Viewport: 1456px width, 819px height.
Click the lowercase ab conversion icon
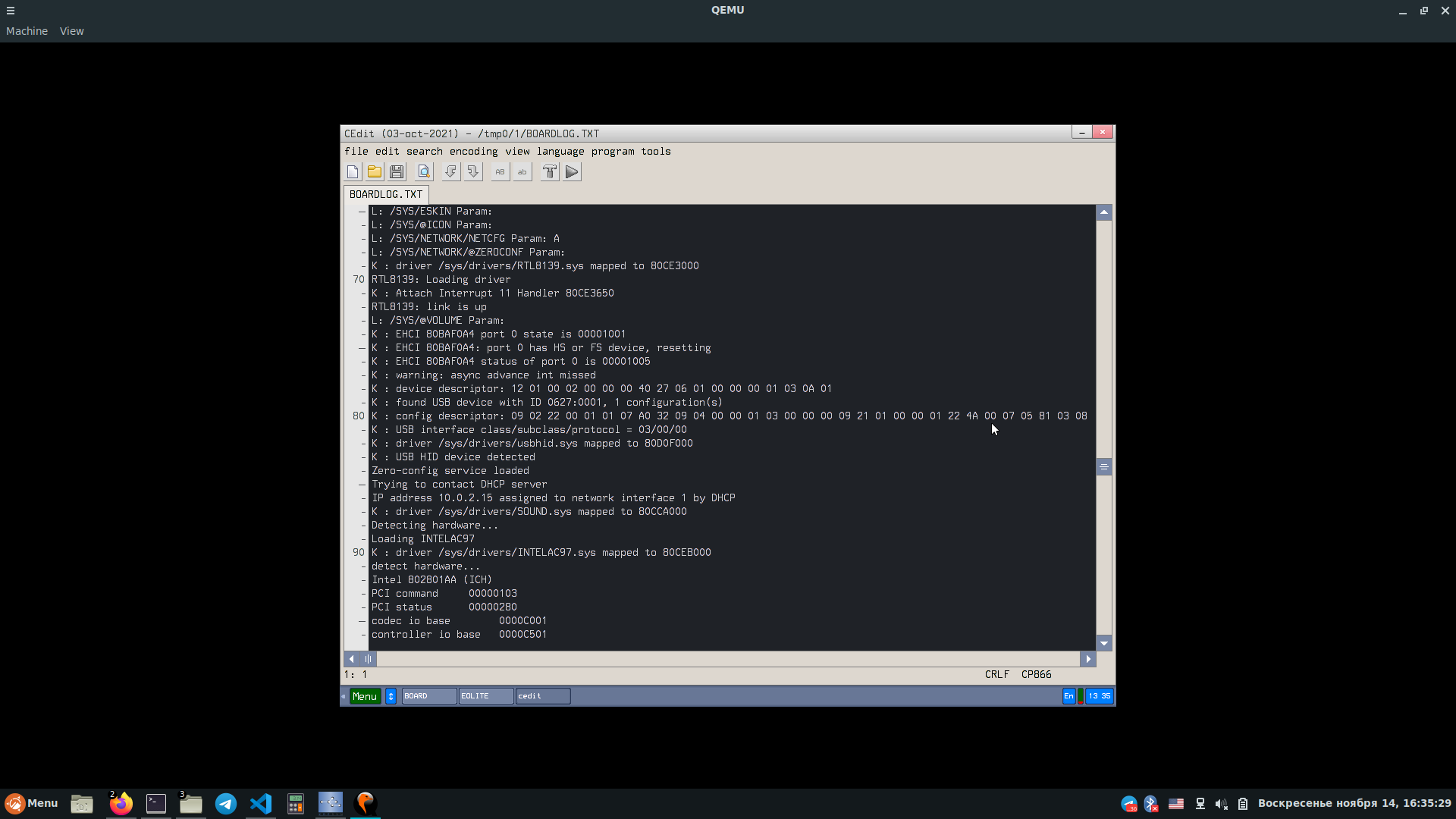pyautogui.click(x=522, y=172)
